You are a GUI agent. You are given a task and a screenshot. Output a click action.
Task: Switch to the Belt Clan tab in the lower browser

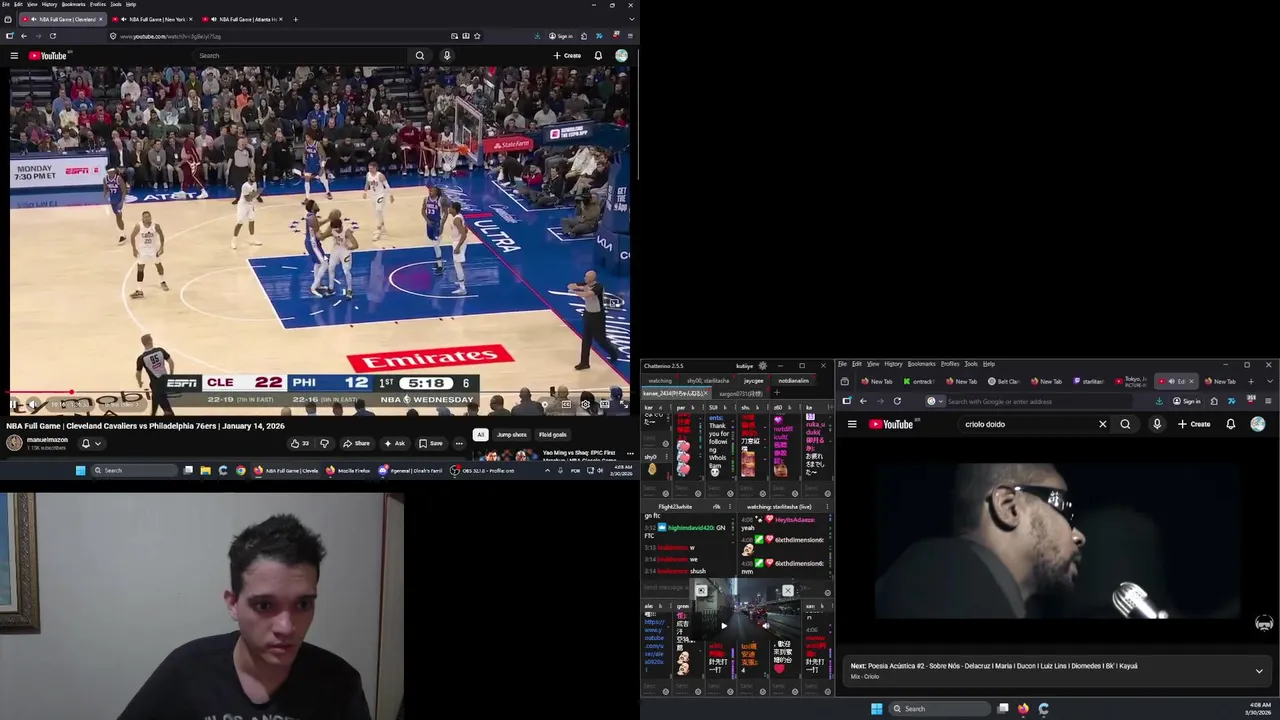(x=1004, y=381)
